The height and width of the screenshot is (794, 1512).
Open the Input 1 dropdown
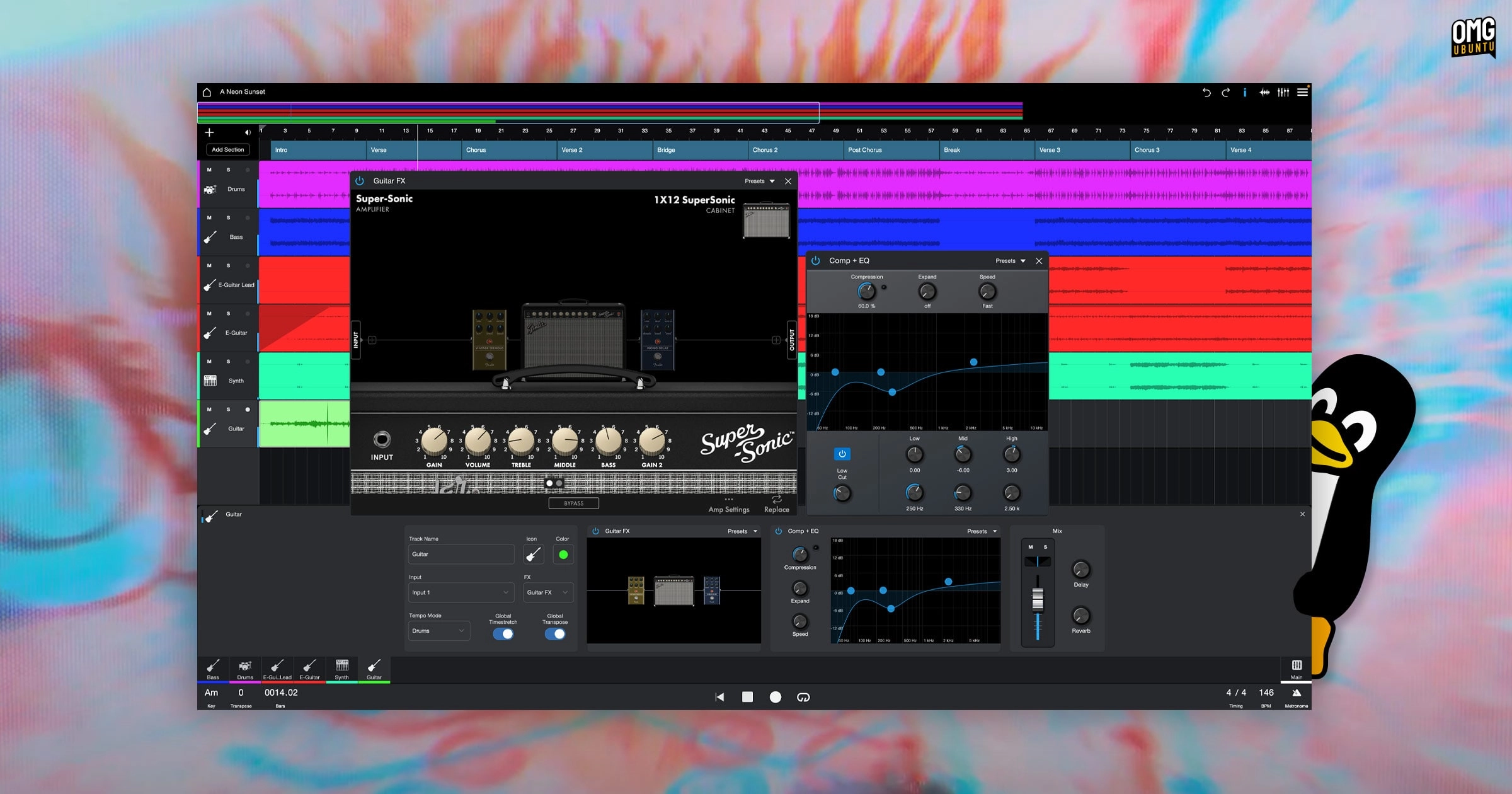coord(461,592)
